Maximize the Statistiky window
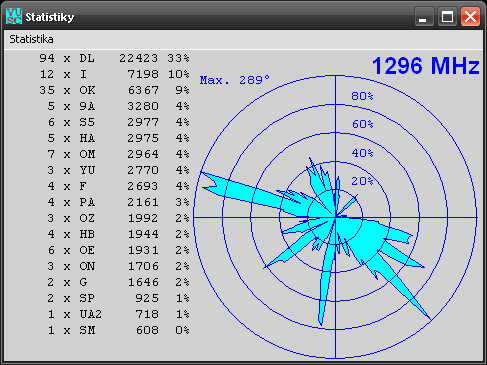This screenshot has height=365, width=487. 447,16
